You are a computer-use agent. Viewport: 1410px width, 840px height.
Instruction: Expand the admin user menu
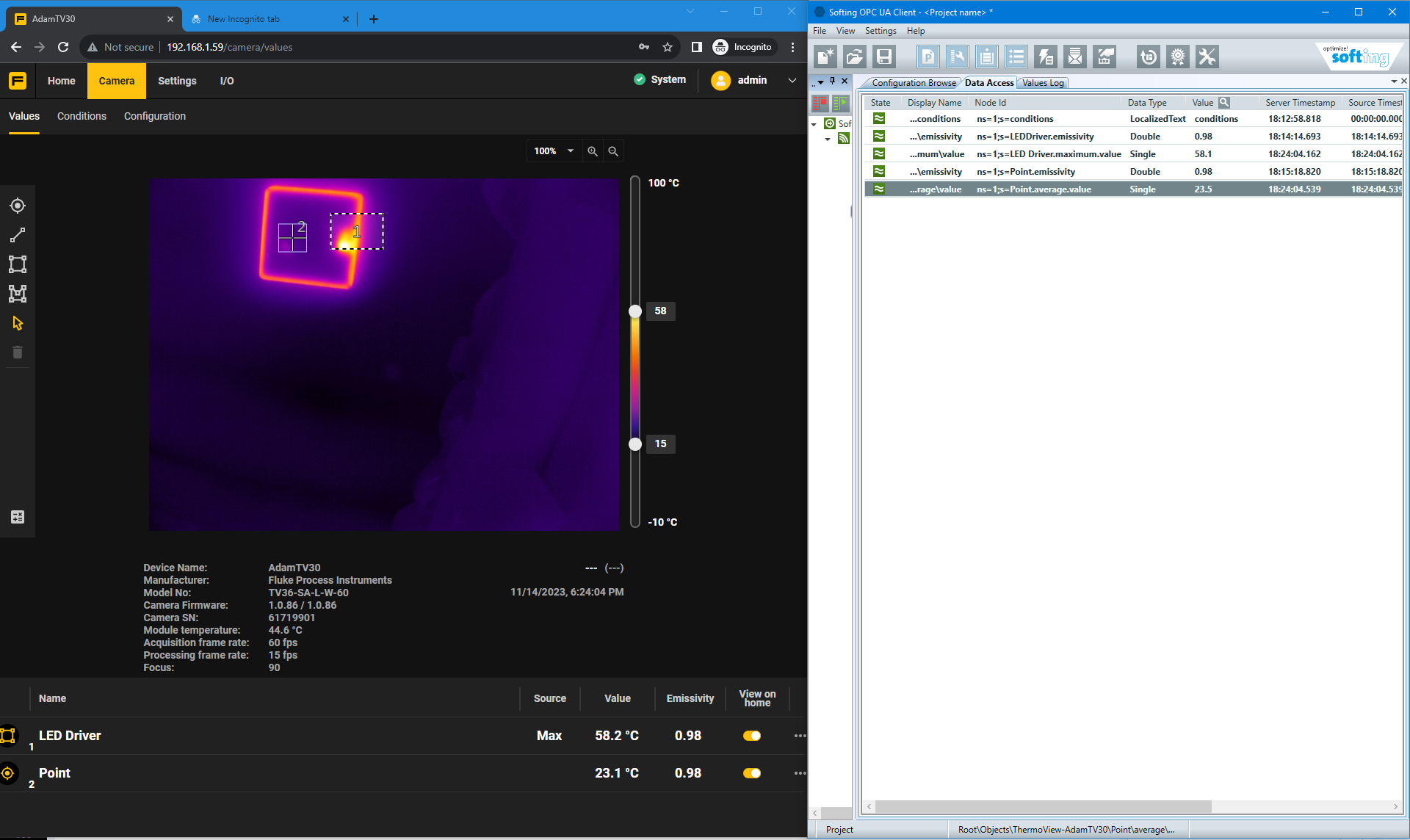point(792,80)
